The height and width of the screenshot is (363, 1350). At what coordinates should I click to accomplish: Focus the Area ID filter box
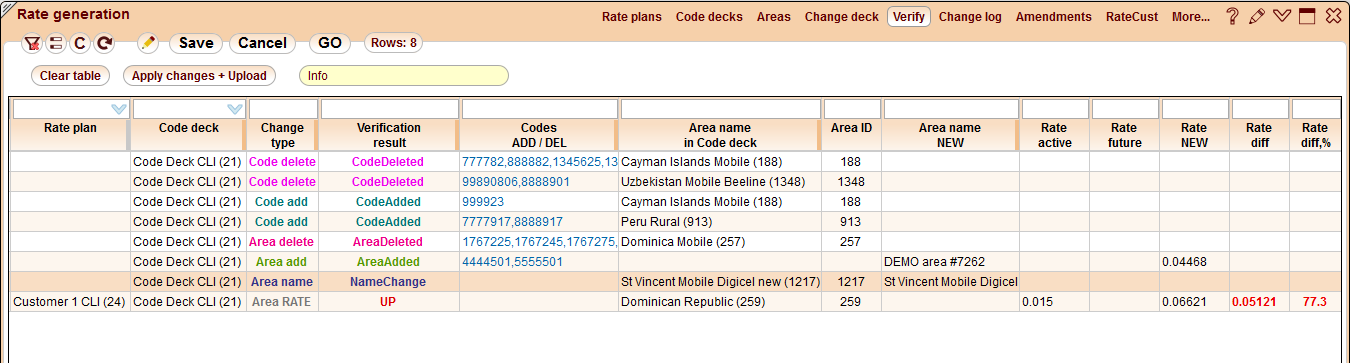pyautogui.click(x=852, y=109)
